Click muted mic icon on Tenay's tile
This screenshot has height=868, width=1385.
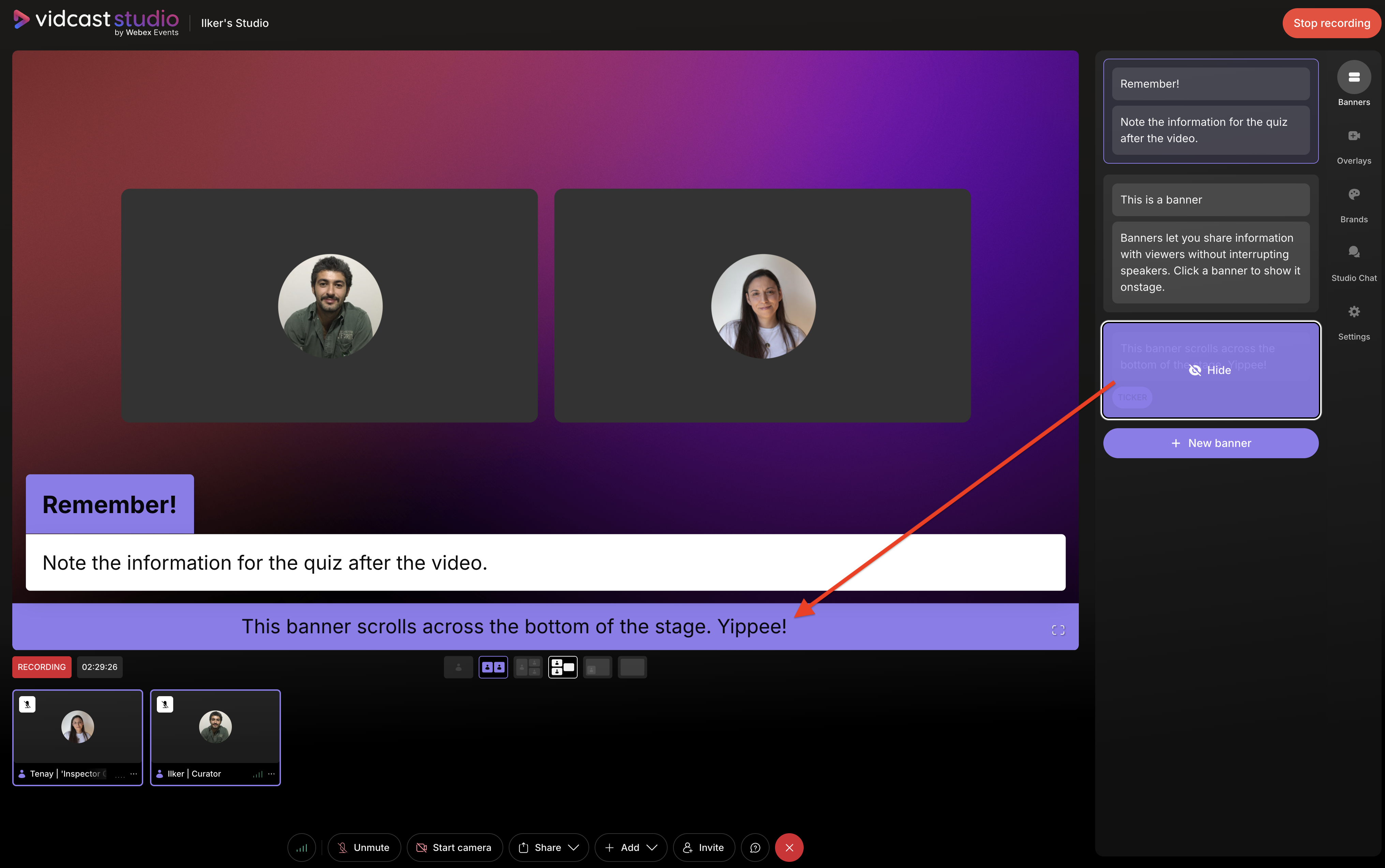[x=27, y=704]
